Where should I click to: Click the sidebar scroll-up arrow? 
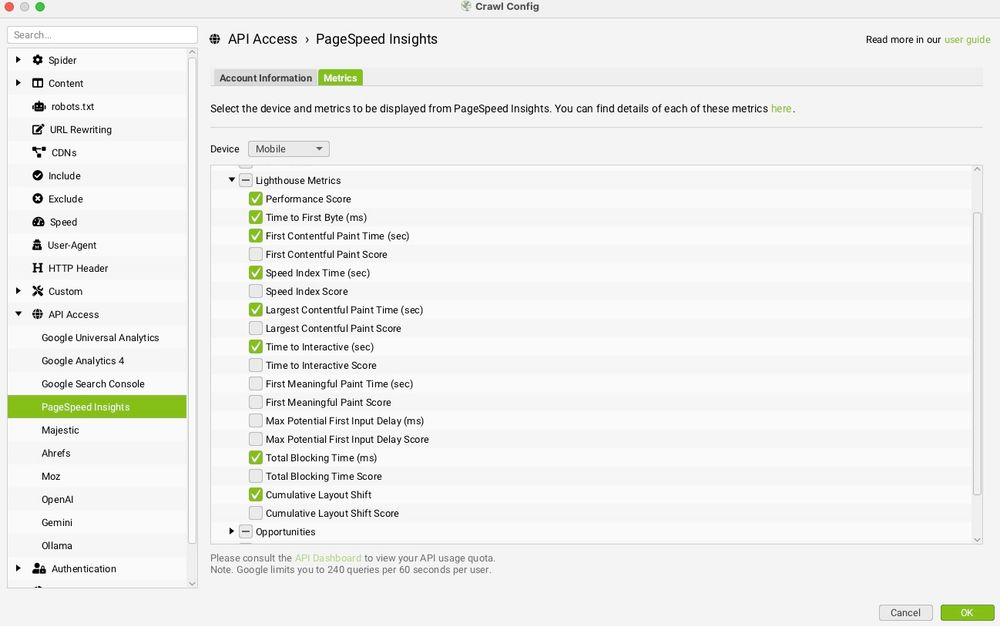tap(192, 52)
